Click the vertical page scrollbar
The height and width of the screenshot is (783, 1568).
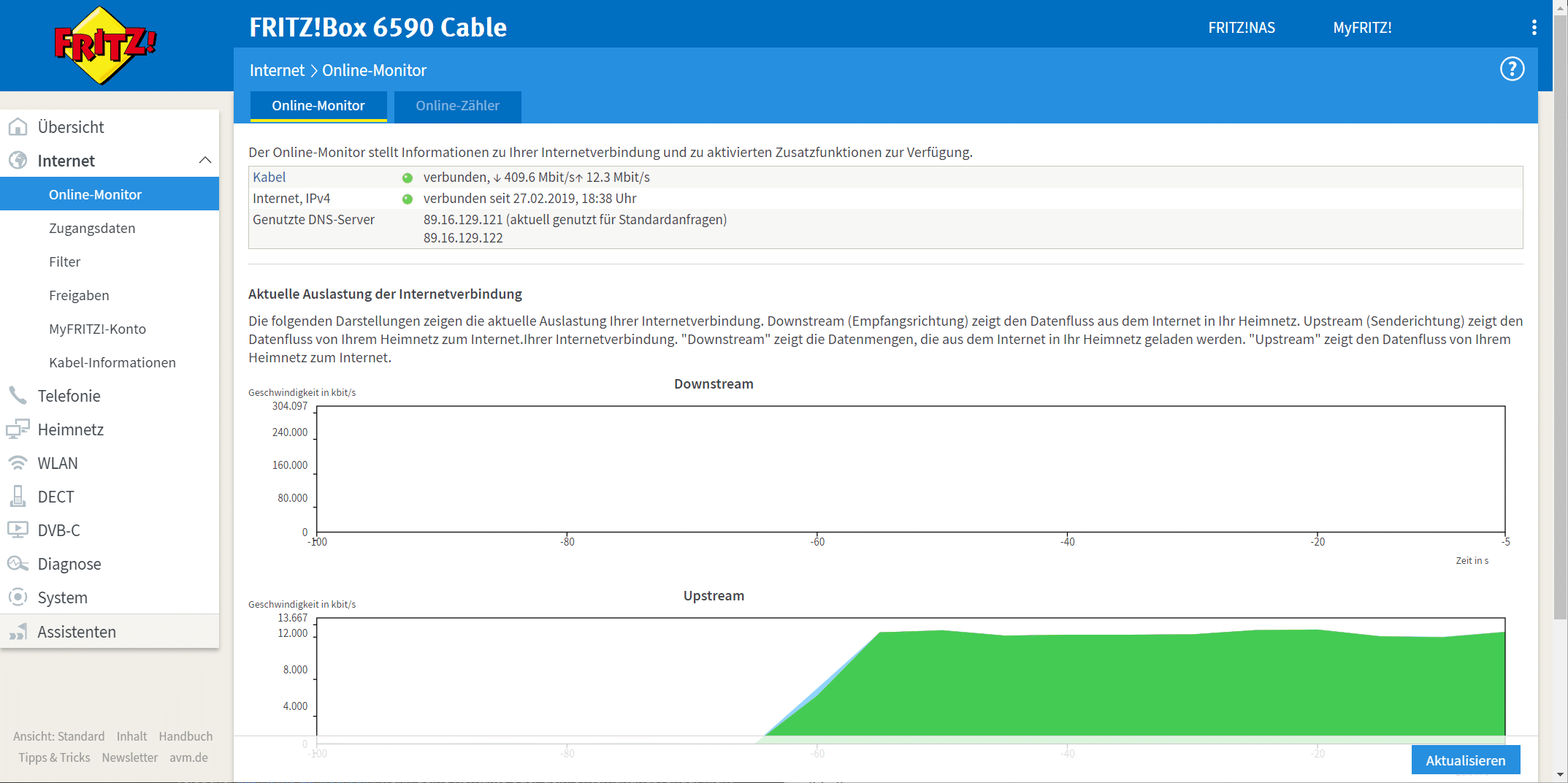1560,365
